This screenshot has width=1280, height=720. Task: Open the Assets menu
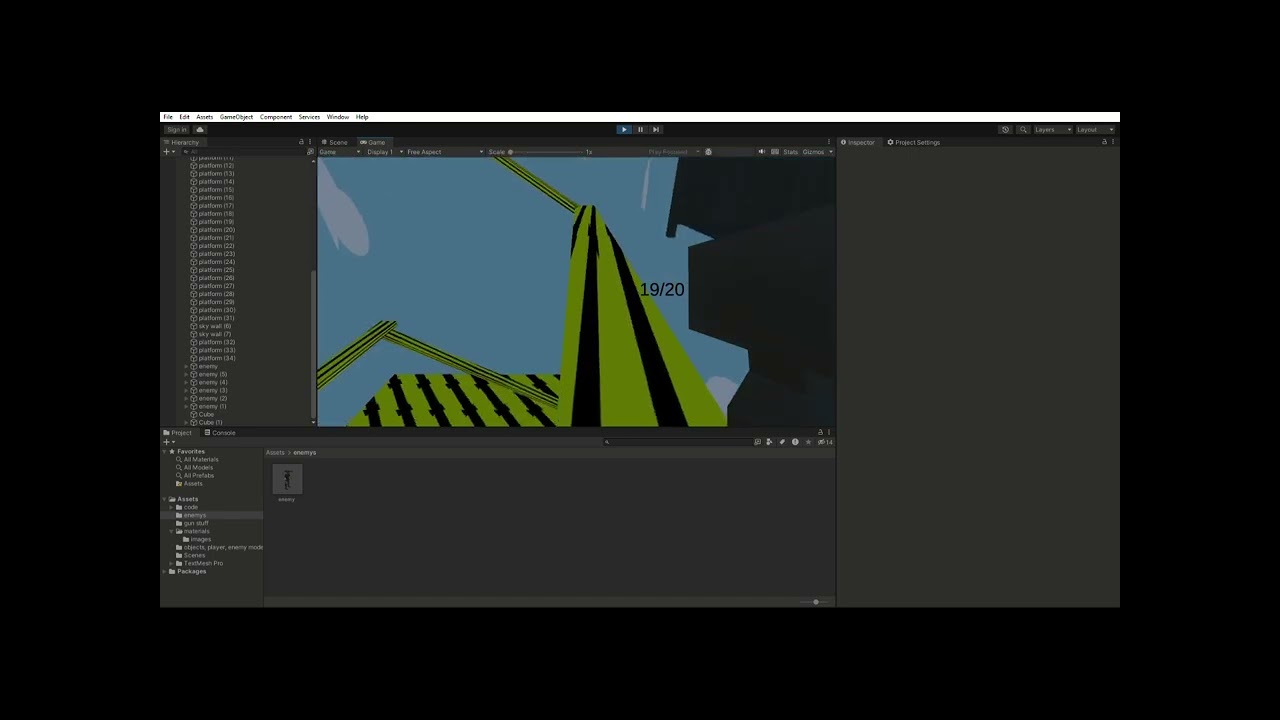pyautogui.click(x=204, y=117)
